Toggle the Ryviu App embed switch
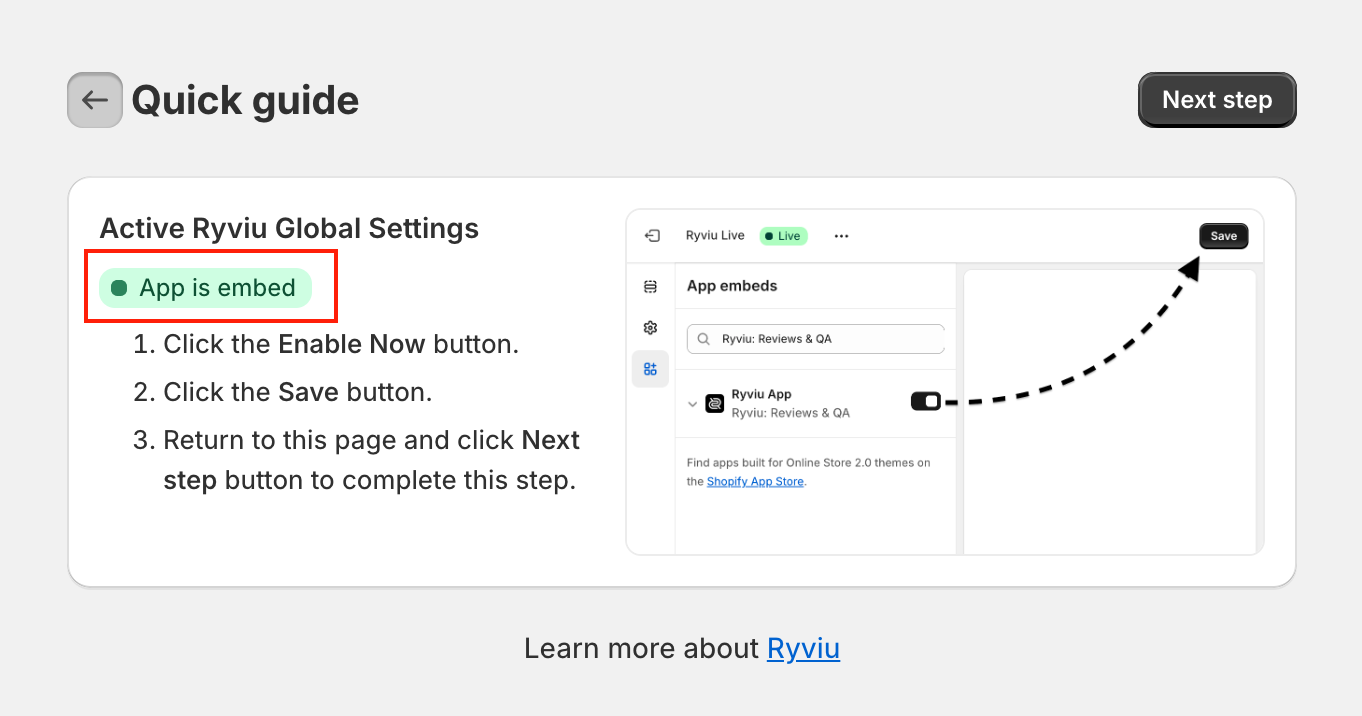 926,401
